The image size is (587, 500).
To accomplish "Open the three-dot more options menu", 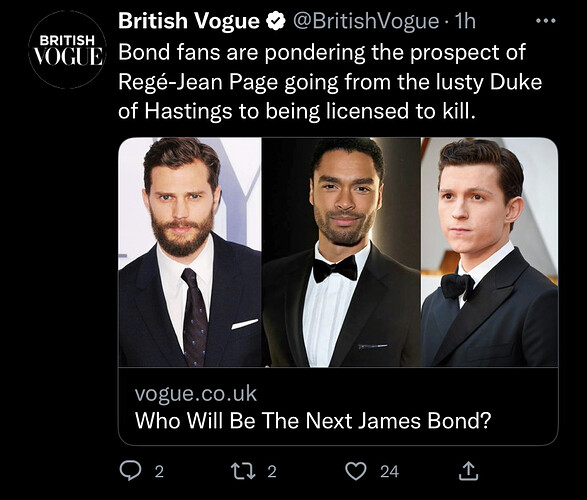I will (545, 21).
